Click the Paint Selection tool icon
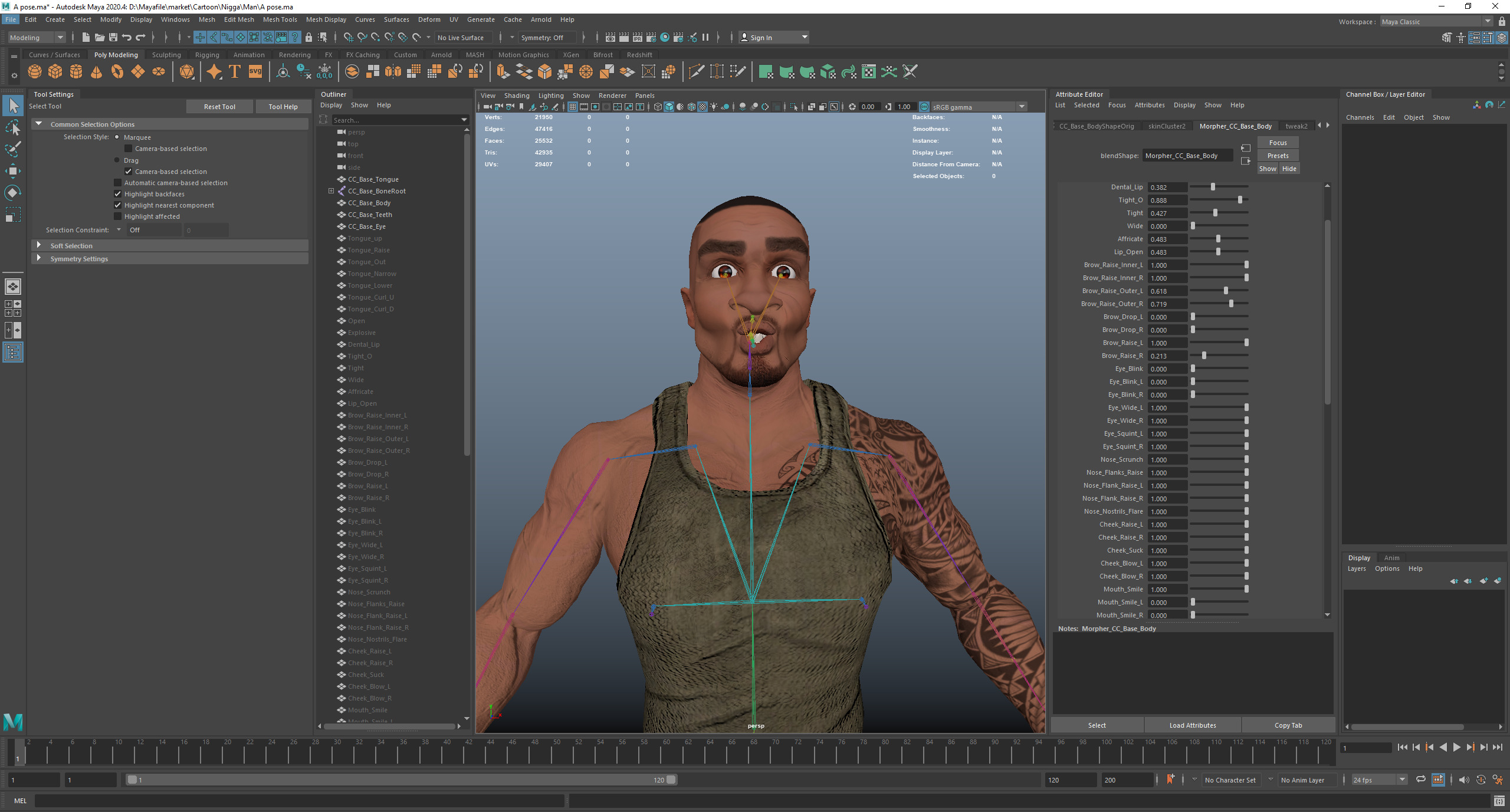The height and width of the screenshot is (812, 1510). click(x=13, y=149)
